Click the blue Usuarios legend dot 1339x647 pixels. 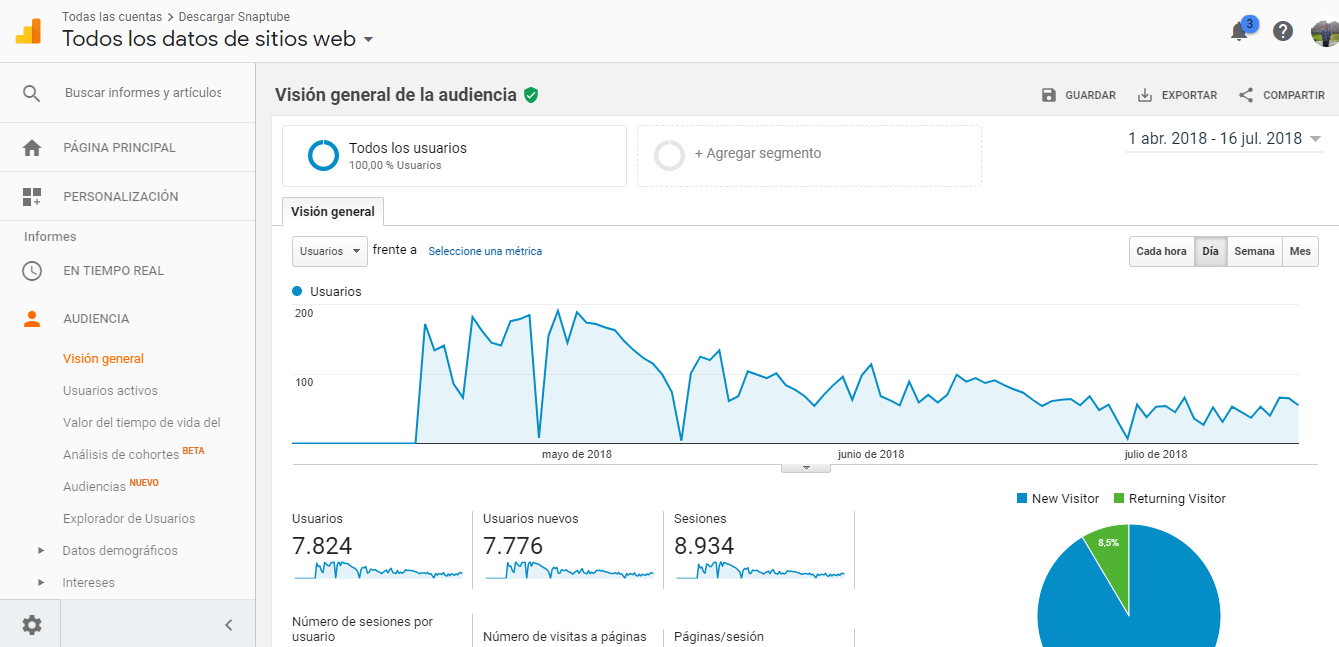297,291
